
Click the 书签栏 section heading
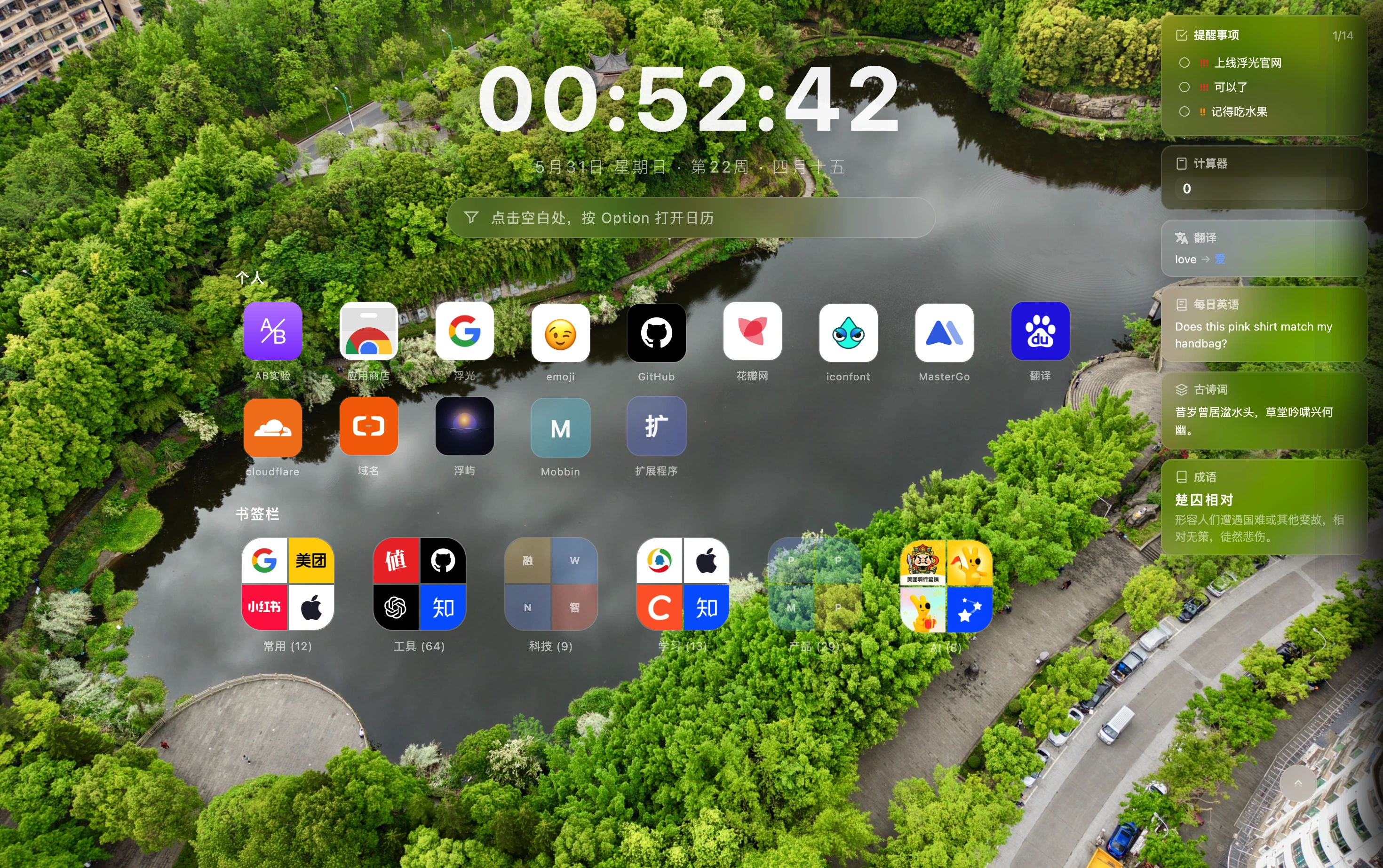pyautogui.click(x=257, y=514)
